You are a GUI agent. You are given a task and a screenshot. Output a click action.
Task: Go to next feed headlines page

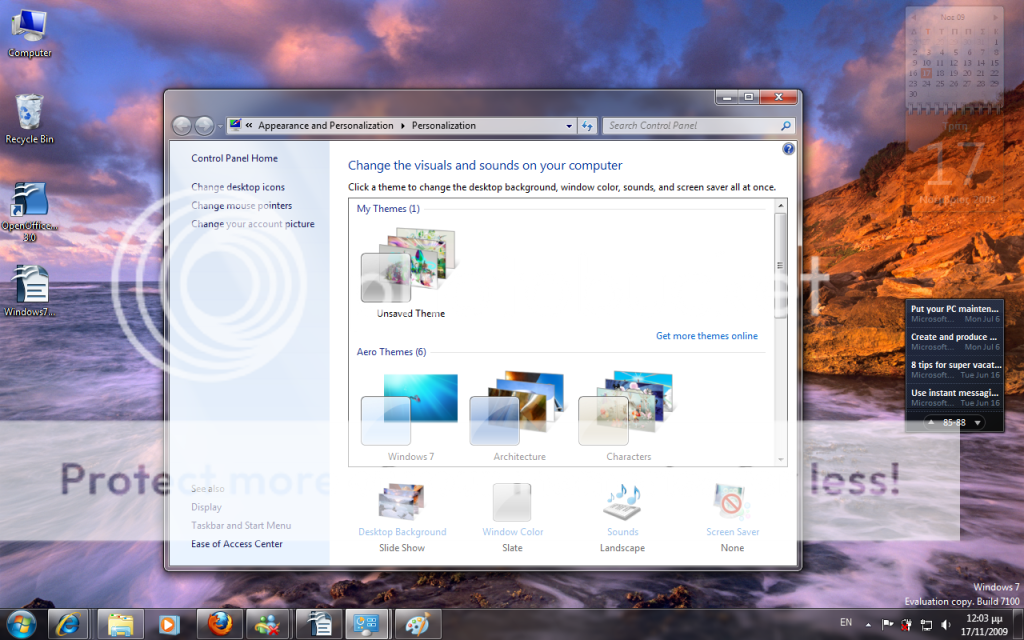click(977, 423)
